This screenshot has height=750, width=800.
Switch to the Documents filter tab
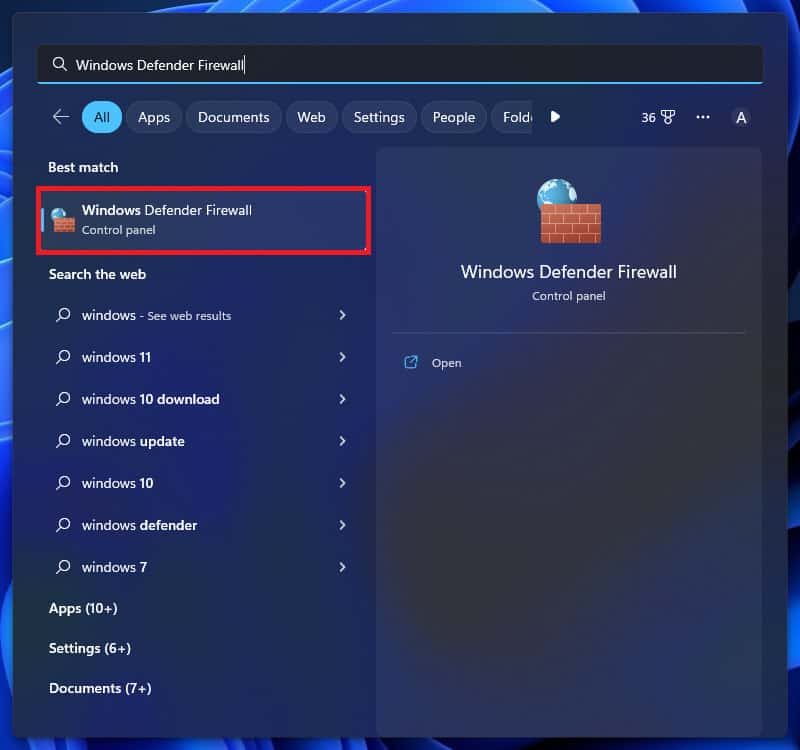[x=233, y=117]
